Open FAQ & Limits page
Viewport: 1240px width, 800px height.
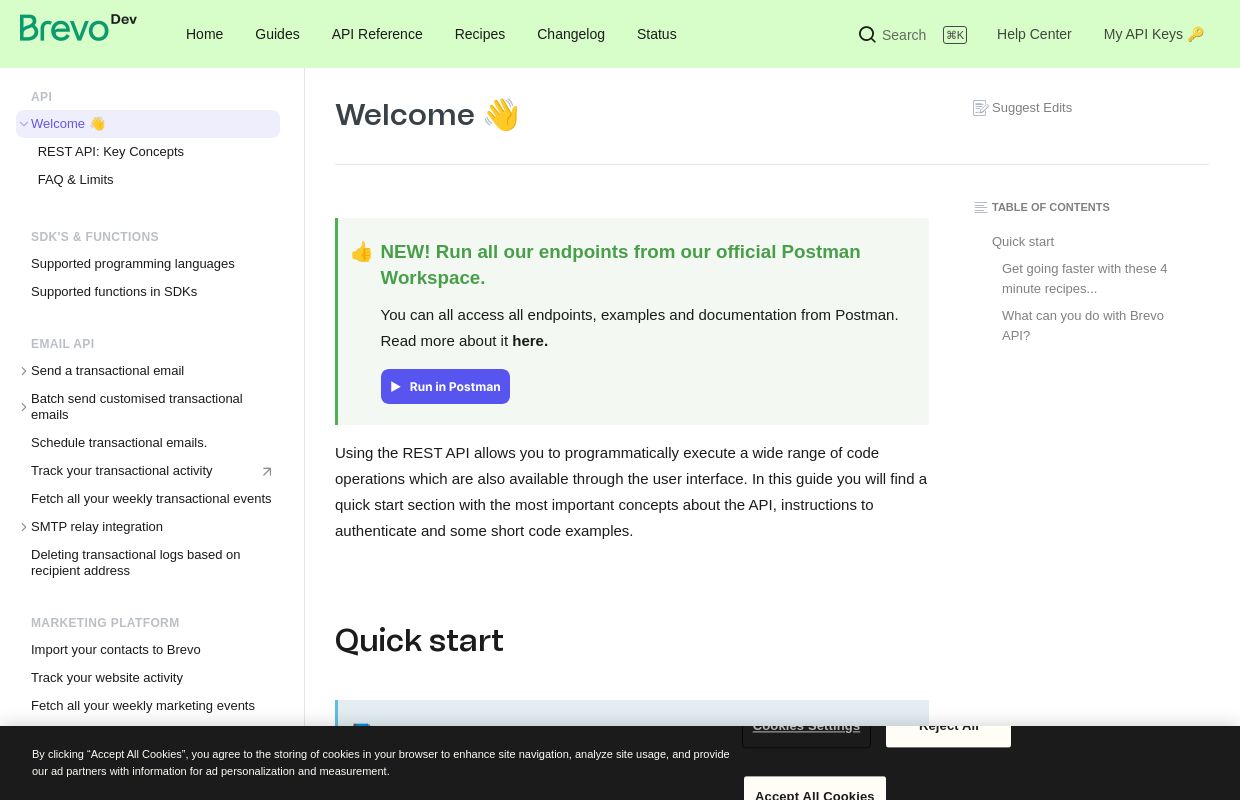(x=76, y=180)
